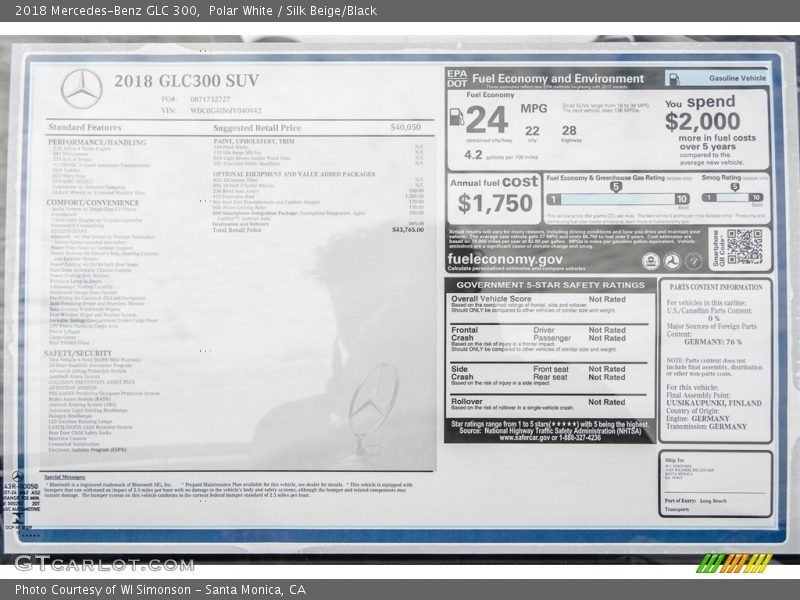
Task: Click the Mercedes-Benz star logo beside the model name
Action: click(82, 89)
